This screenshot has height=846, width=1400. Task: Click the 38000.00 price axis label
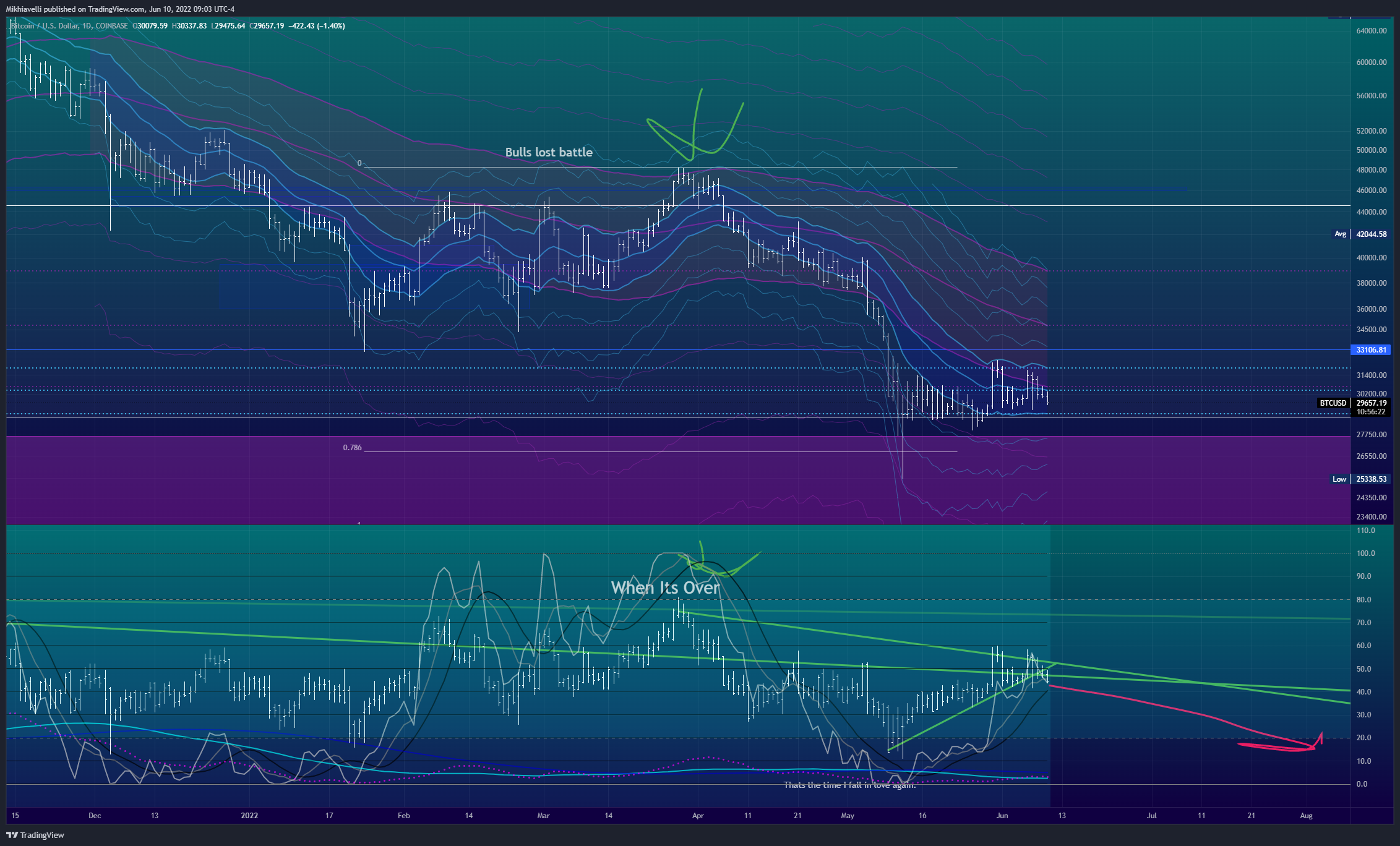(1371, 283)
